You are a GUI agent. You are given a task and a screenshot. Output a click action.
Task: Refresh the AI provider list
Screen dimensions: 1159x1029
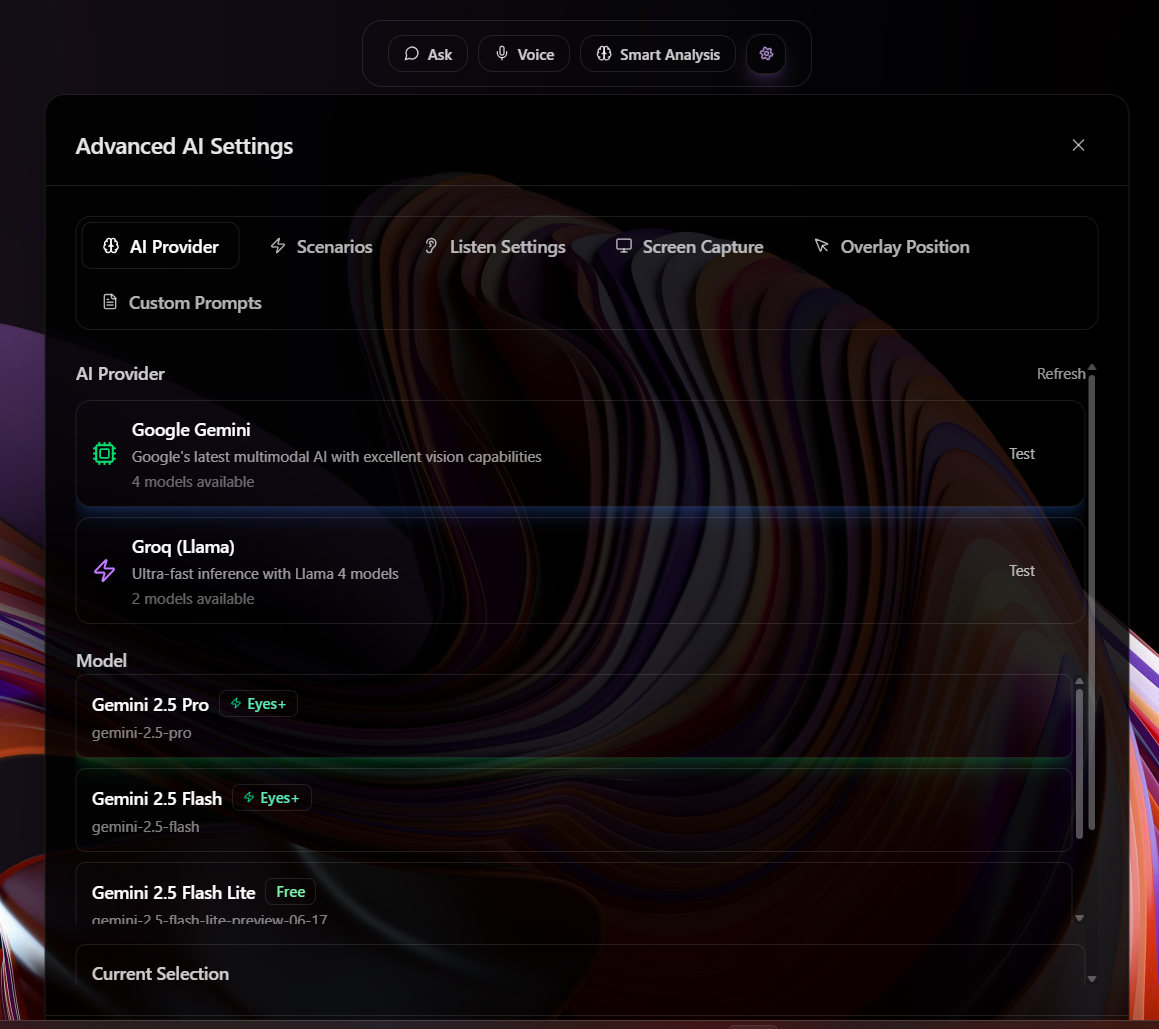point(1061,373)
